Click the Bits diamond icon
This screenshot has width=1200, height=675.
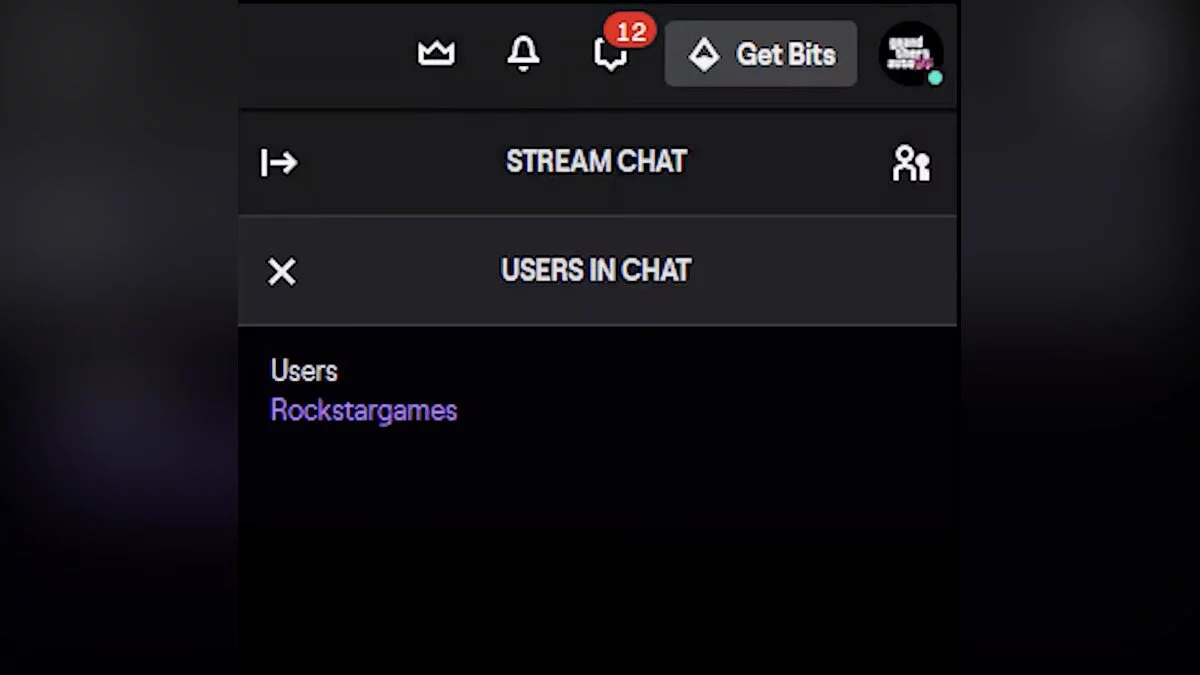(x=704, y=55)
